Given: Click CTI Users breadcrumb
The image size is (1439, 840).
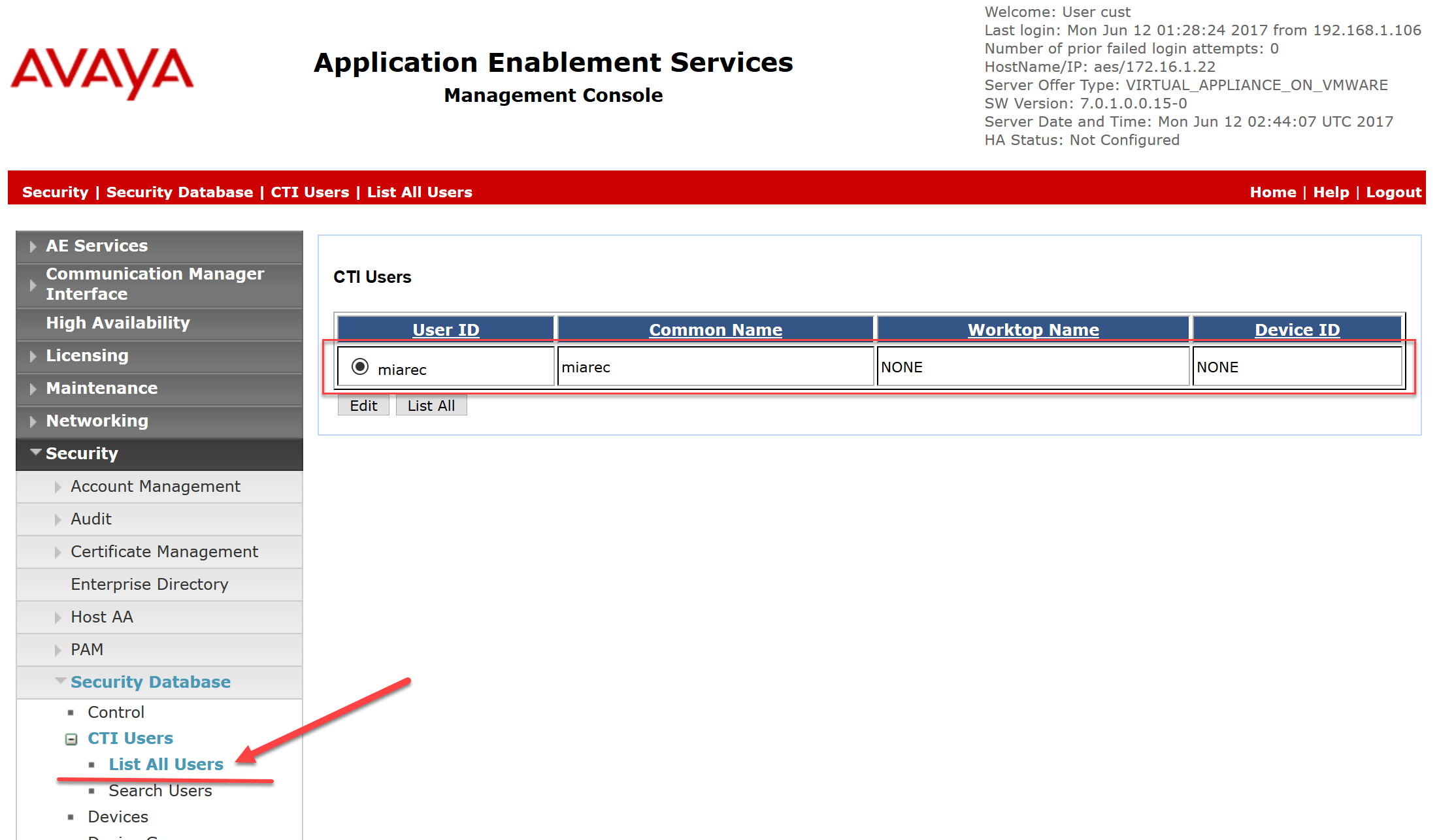Looking at the screenshot, I should click(310, 192).
